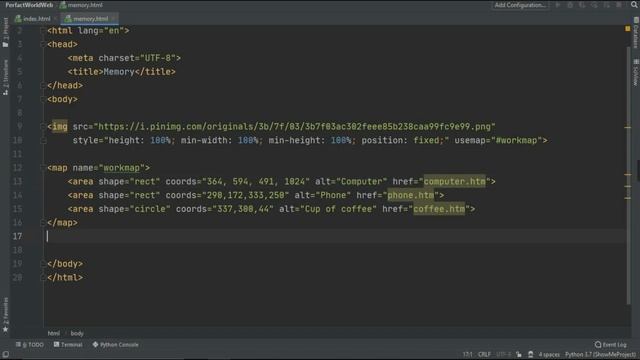Open the Event Log
The height and width of the screenshot is (360, 640).
tap(611, 344)
